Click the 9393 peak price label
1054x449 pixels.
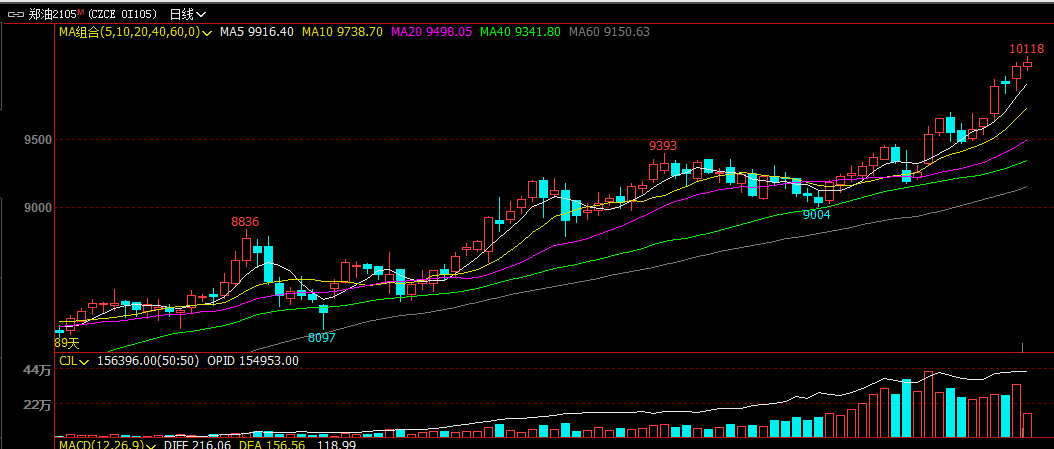point(662,146)
